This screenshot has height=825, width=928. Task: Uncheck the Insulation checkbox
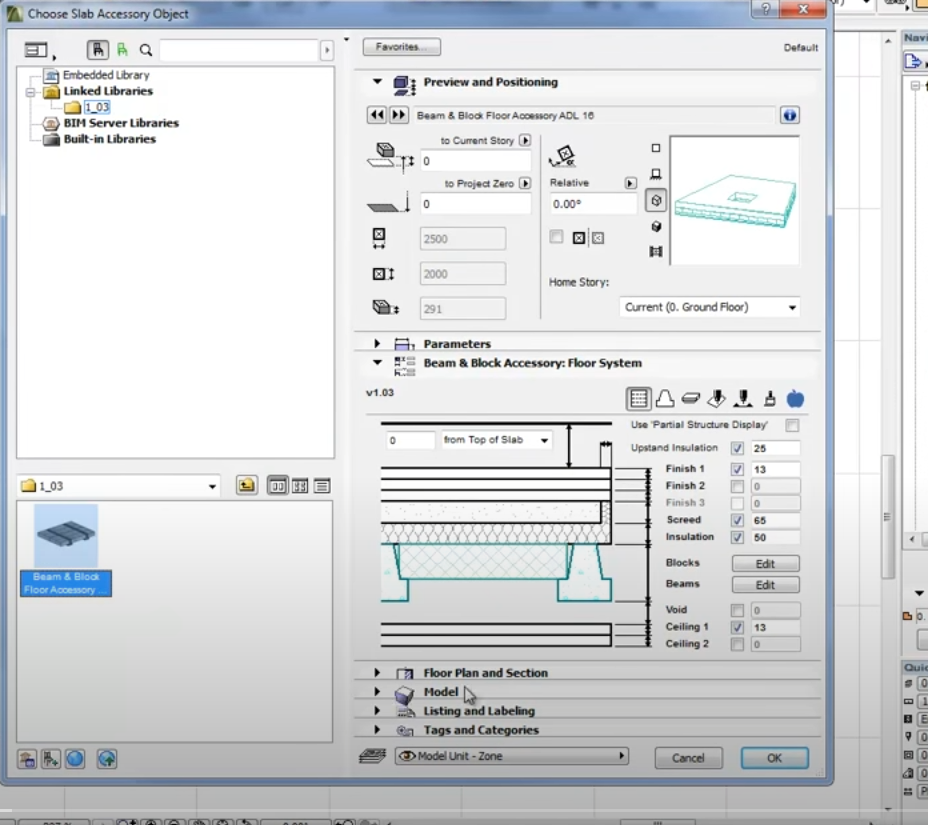click(737, 537)
